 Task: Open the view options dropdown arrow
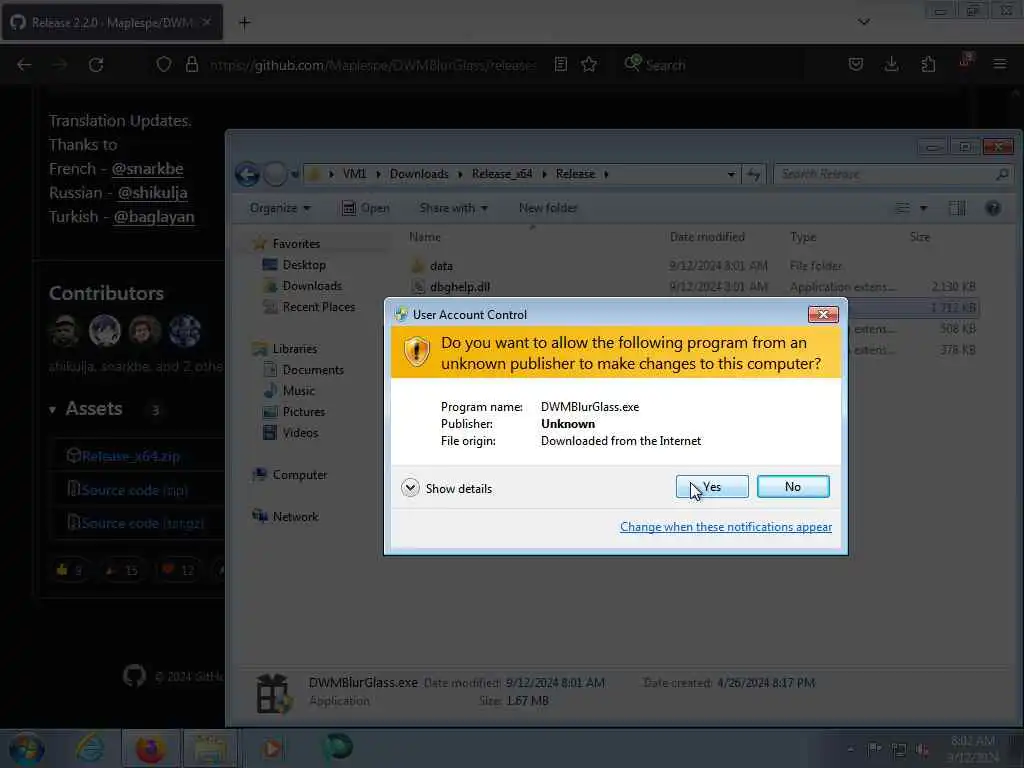(923, 208)
